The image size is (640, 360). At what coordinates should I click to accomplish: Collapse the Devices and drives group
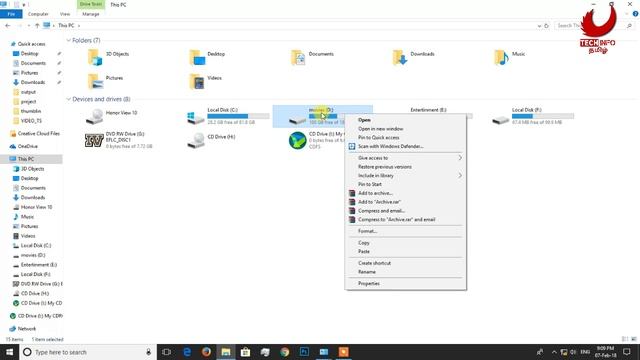click(x=69, y=99)
